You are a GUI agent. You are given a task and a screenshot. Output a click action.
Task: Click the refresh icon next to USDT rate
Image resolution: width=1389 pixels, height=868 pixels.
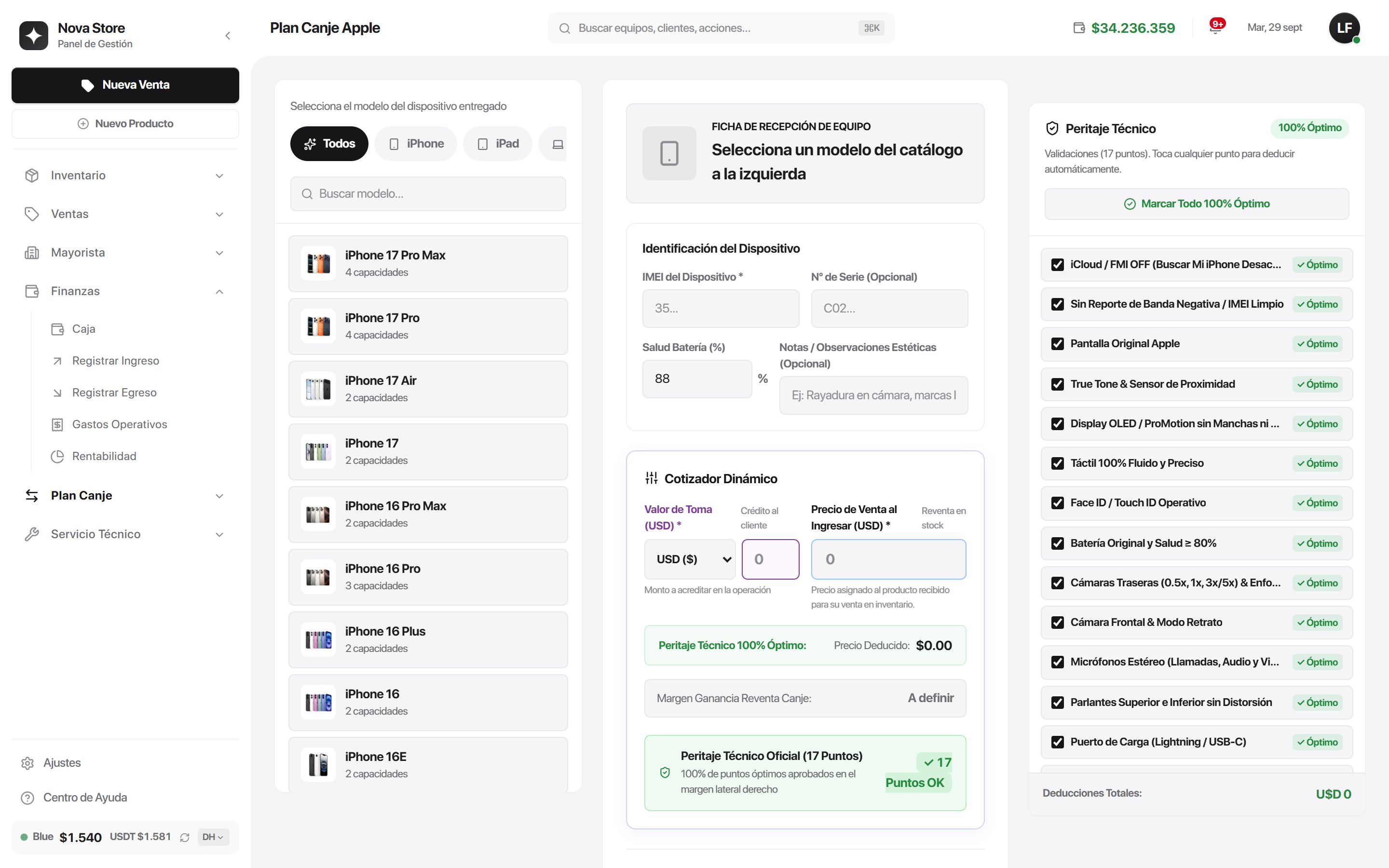(184, 838)
